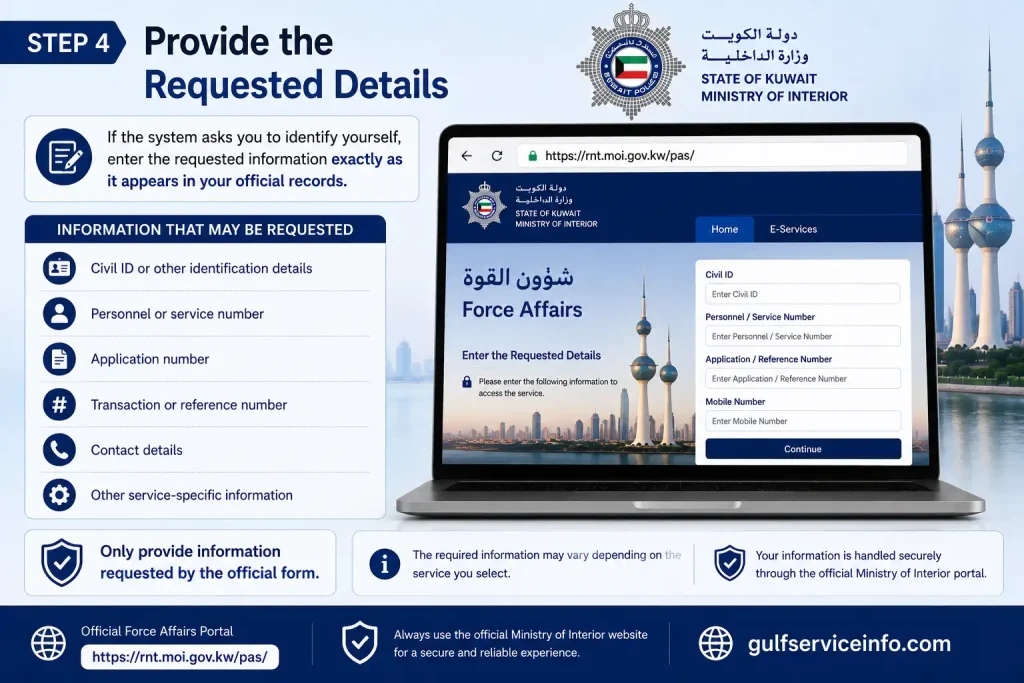Click the gear icon for Other service-specific information
This screenshot has height=683, width=1024.
[59, 495]
